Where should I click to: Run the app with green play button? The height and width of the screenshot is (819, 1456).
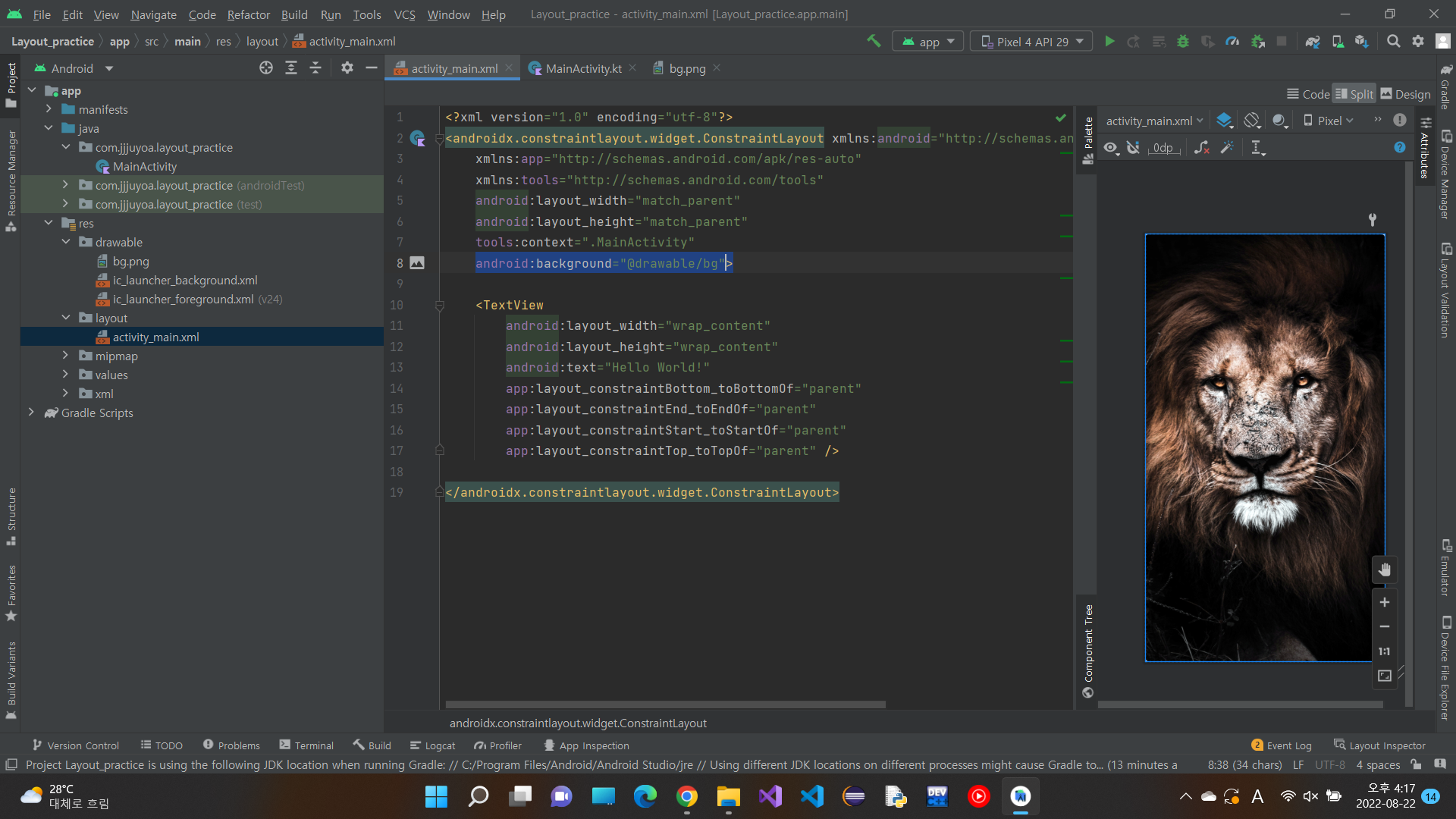click(x=1109, y=42)
